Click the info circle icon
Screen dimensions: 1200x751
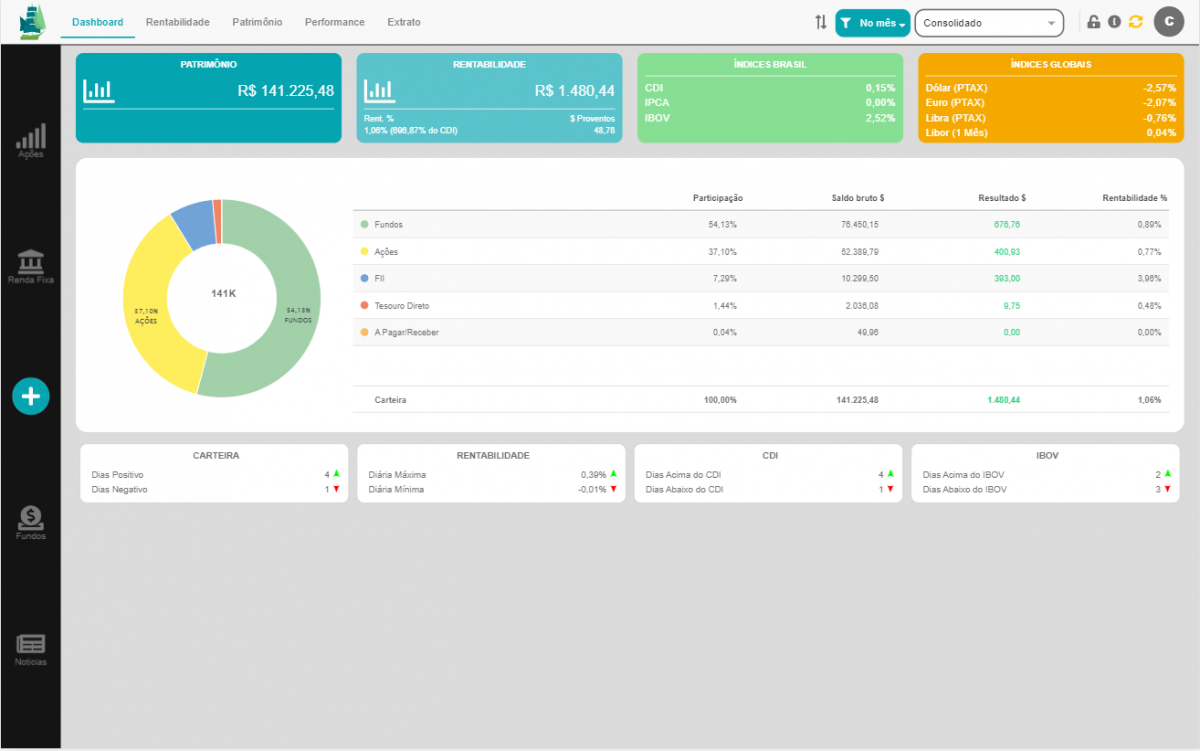point(1114,22)
